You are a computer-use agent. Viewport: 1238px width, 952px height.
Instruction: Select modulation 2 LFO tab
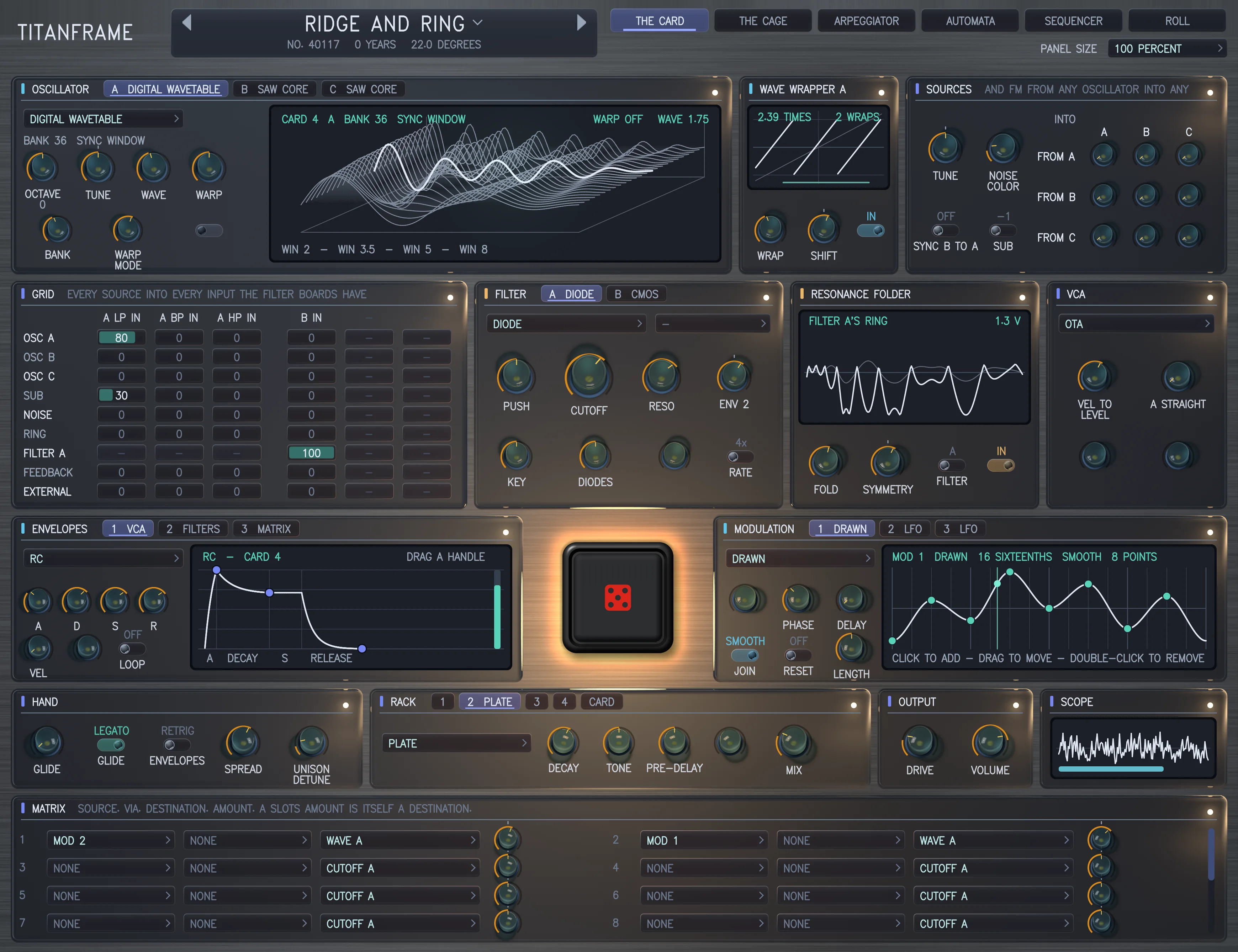coord(904,529)
